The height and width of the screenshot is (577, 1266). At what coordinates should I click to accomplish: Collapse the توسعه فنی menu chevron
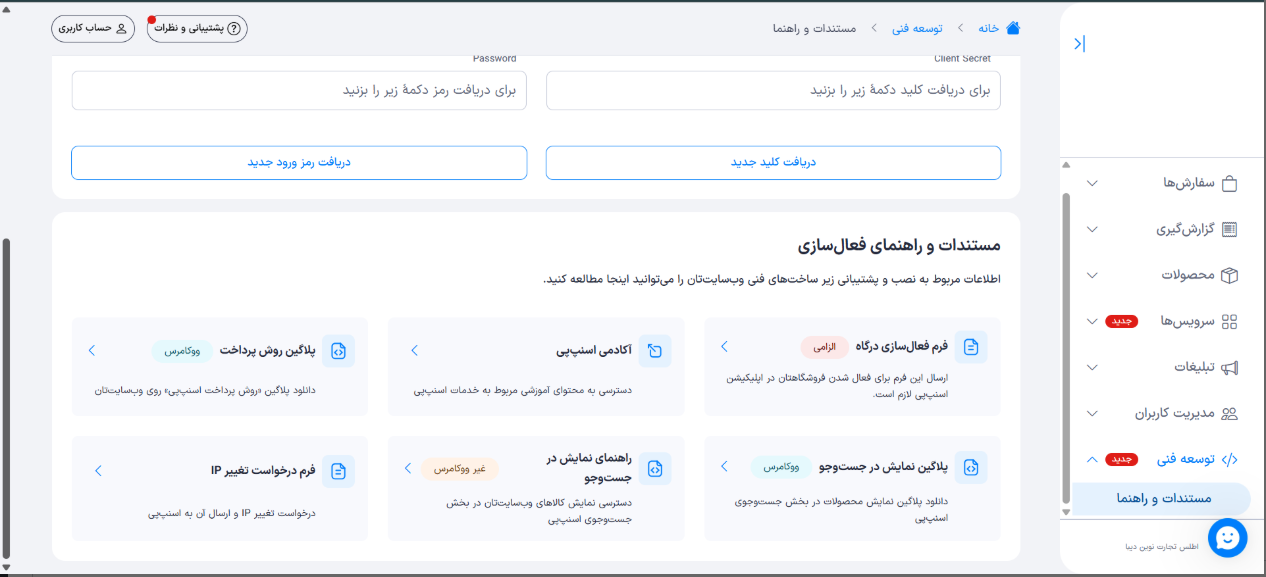[1092, 459]
